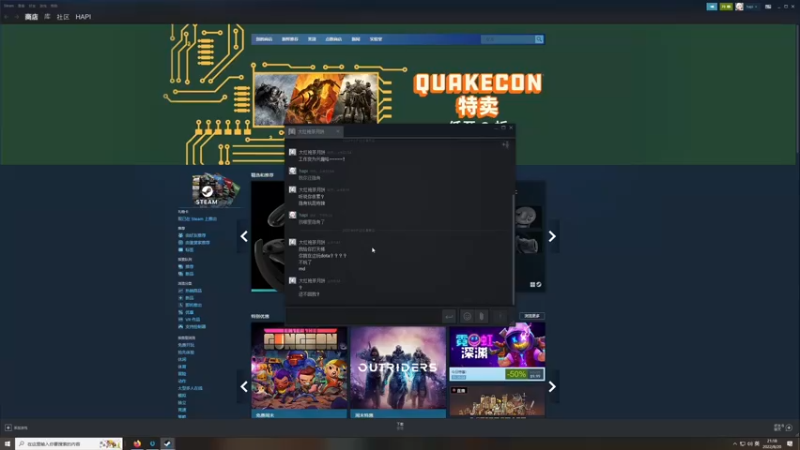Image resolution: width=800 pixels, height=450 pixels.
Task: Focus the chat message input box
Action: (363, 317)
